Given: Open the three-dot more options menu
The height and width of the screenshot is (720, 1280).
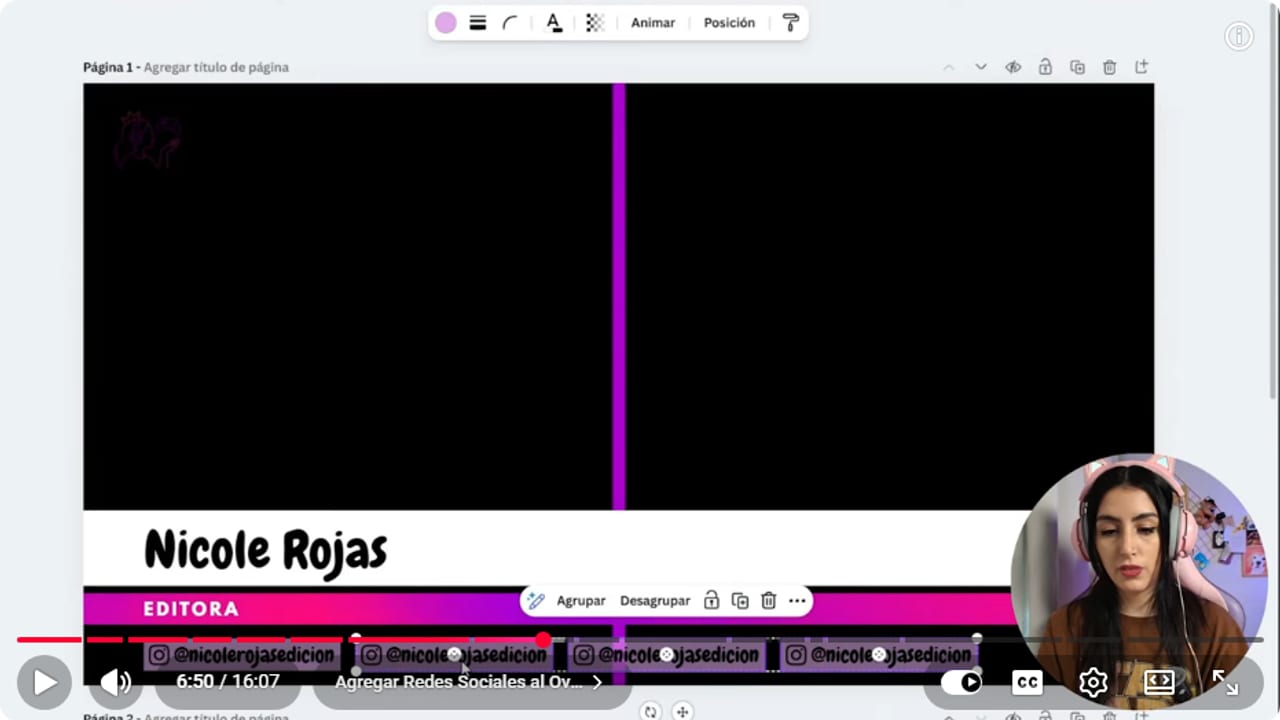Looking at the screenshot, I should point(797,601).
